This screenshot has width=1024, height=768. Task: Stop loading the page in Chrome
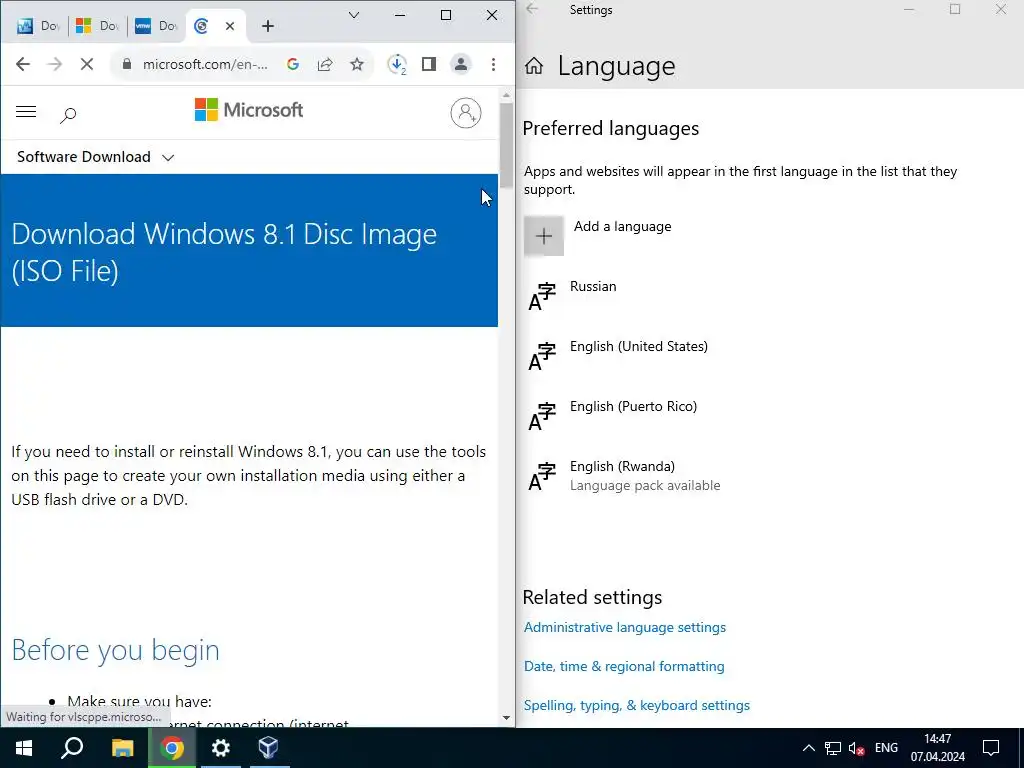86,64
